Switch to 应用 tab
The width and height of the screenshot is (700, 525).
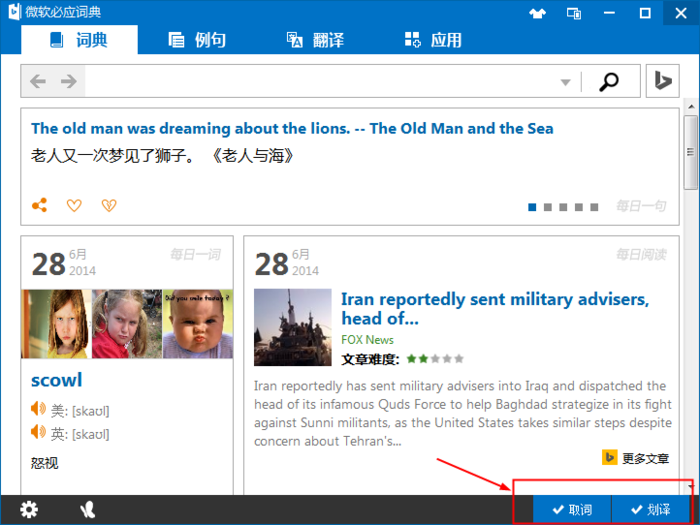(x=433, y=40)
